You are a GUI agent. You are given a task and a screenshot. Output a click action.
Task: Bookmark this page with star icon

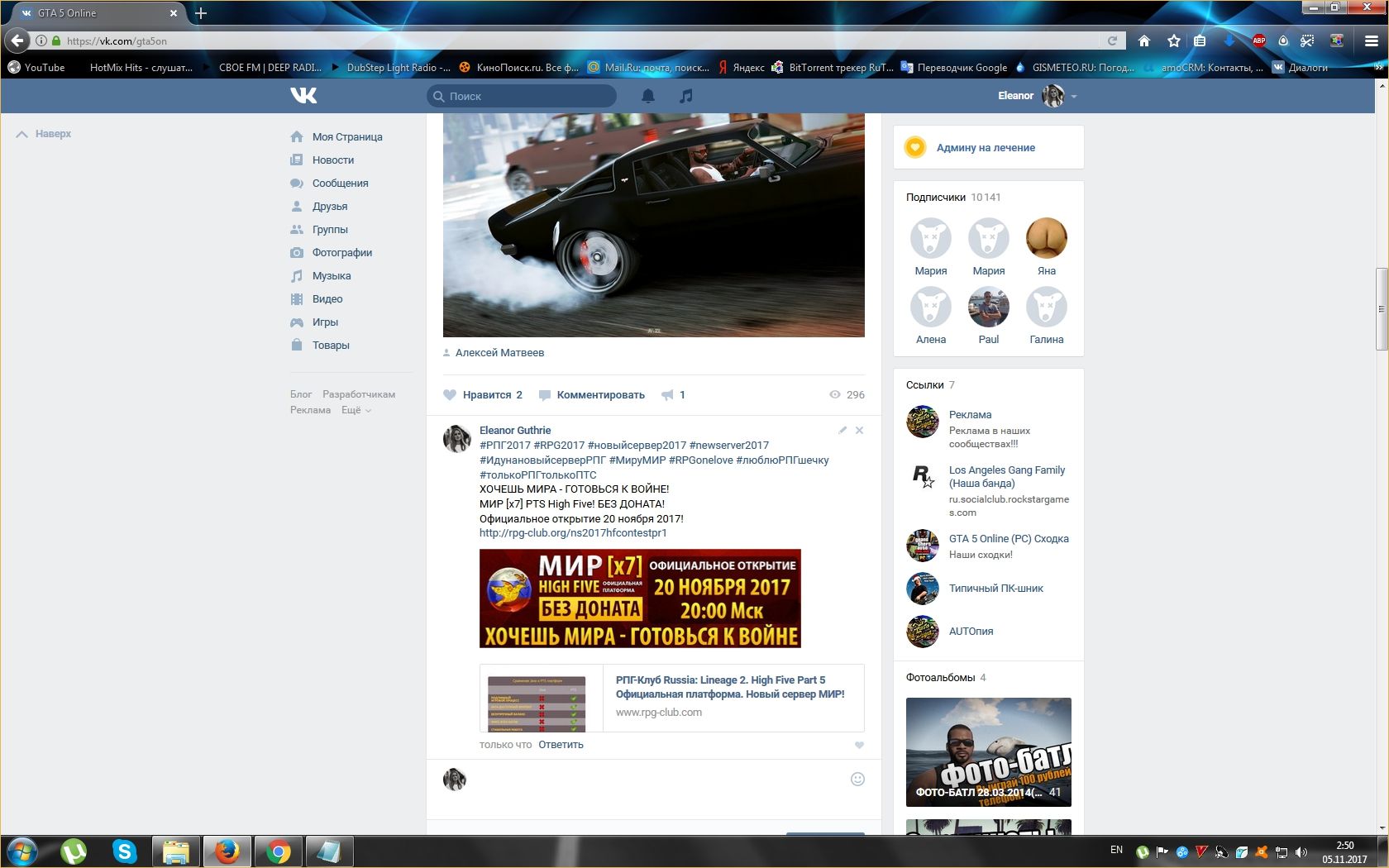tap(1173, 41)
